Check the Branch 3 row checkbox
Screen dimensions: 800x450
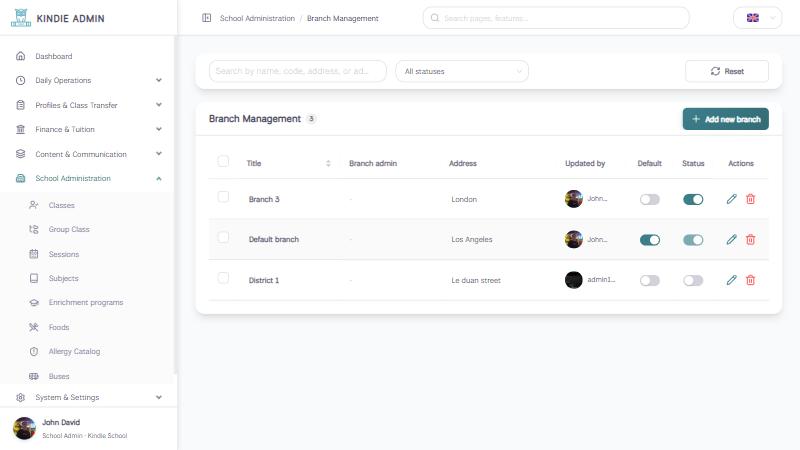[223, 197]
